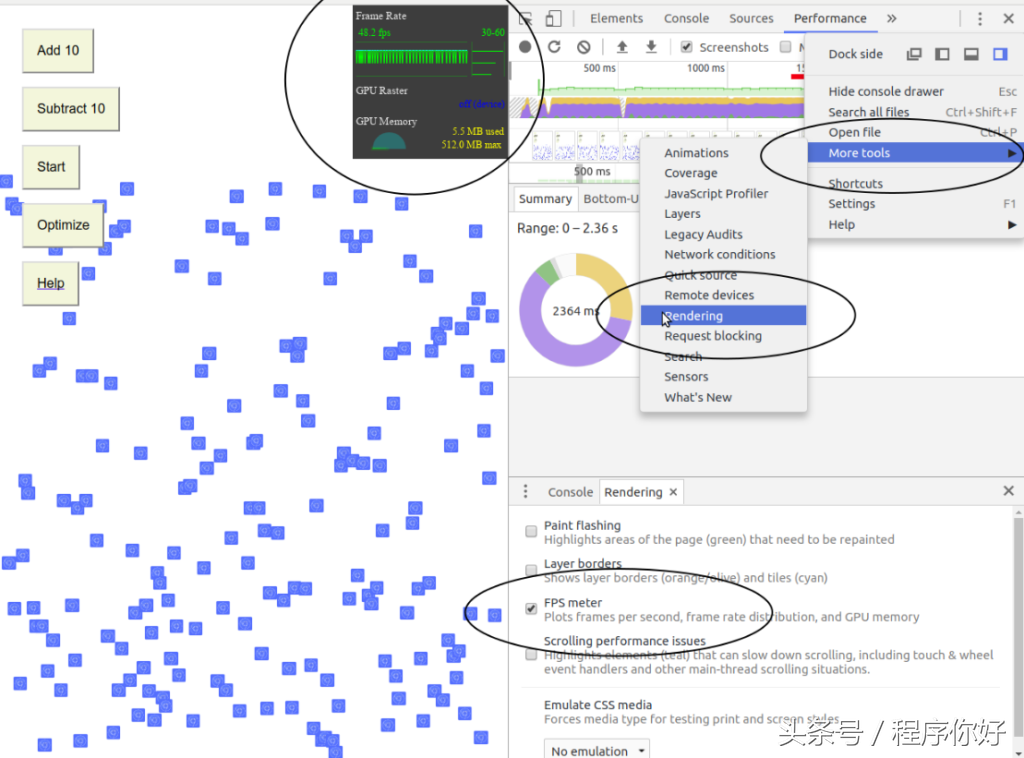Open the No emulation dropdown

598,750
